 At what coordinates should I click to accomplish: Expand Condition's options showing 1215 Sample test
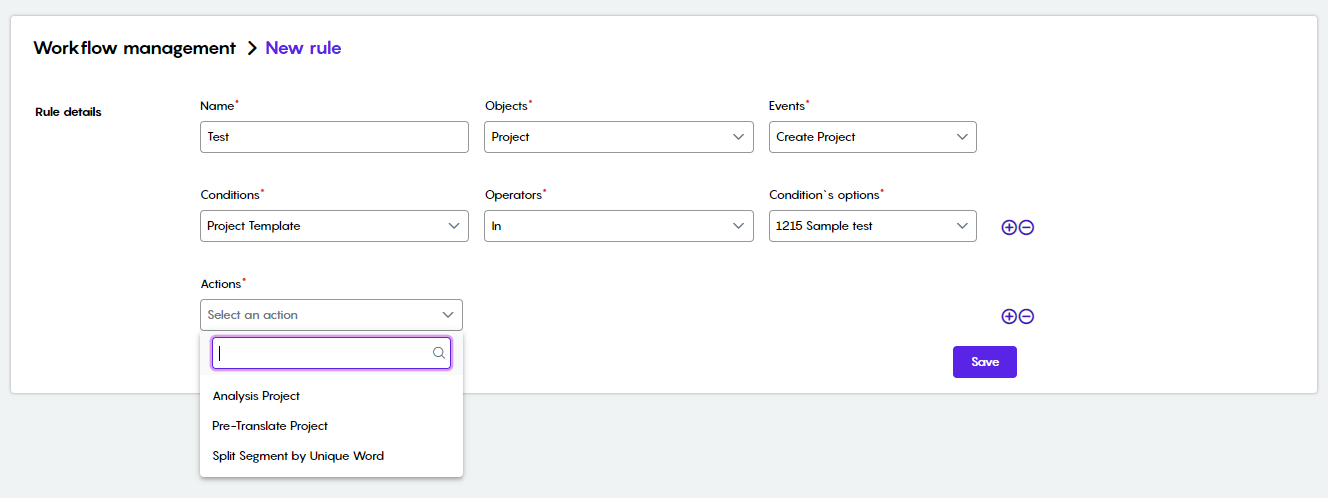pyautogui.click(x=872, y=226)
